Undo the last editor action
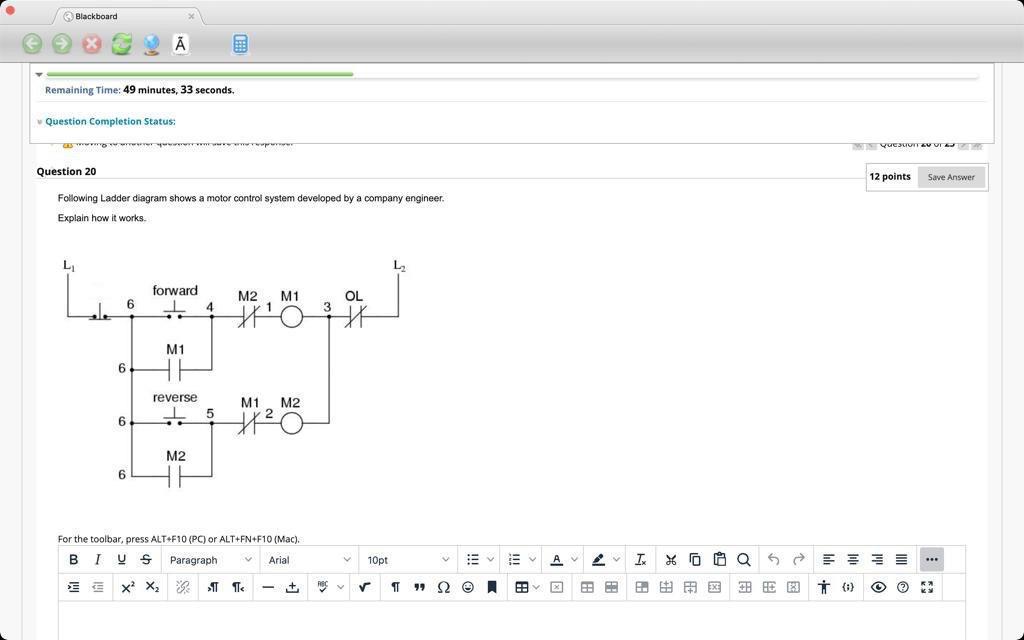 pos(772,559)
